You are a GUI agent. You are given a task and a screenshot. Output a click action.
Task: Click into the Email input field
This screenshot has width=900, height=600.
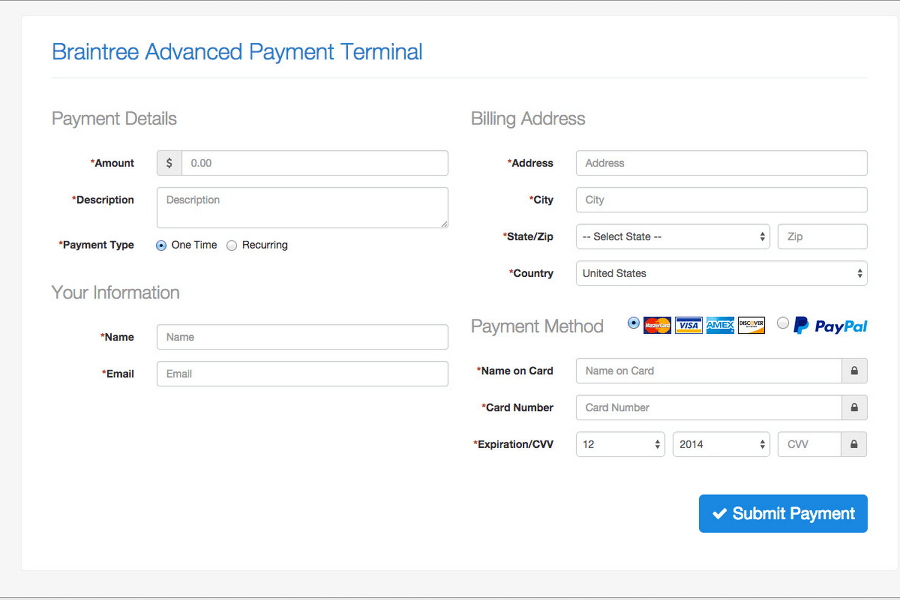pyautogui.click(x=302, y=374)
